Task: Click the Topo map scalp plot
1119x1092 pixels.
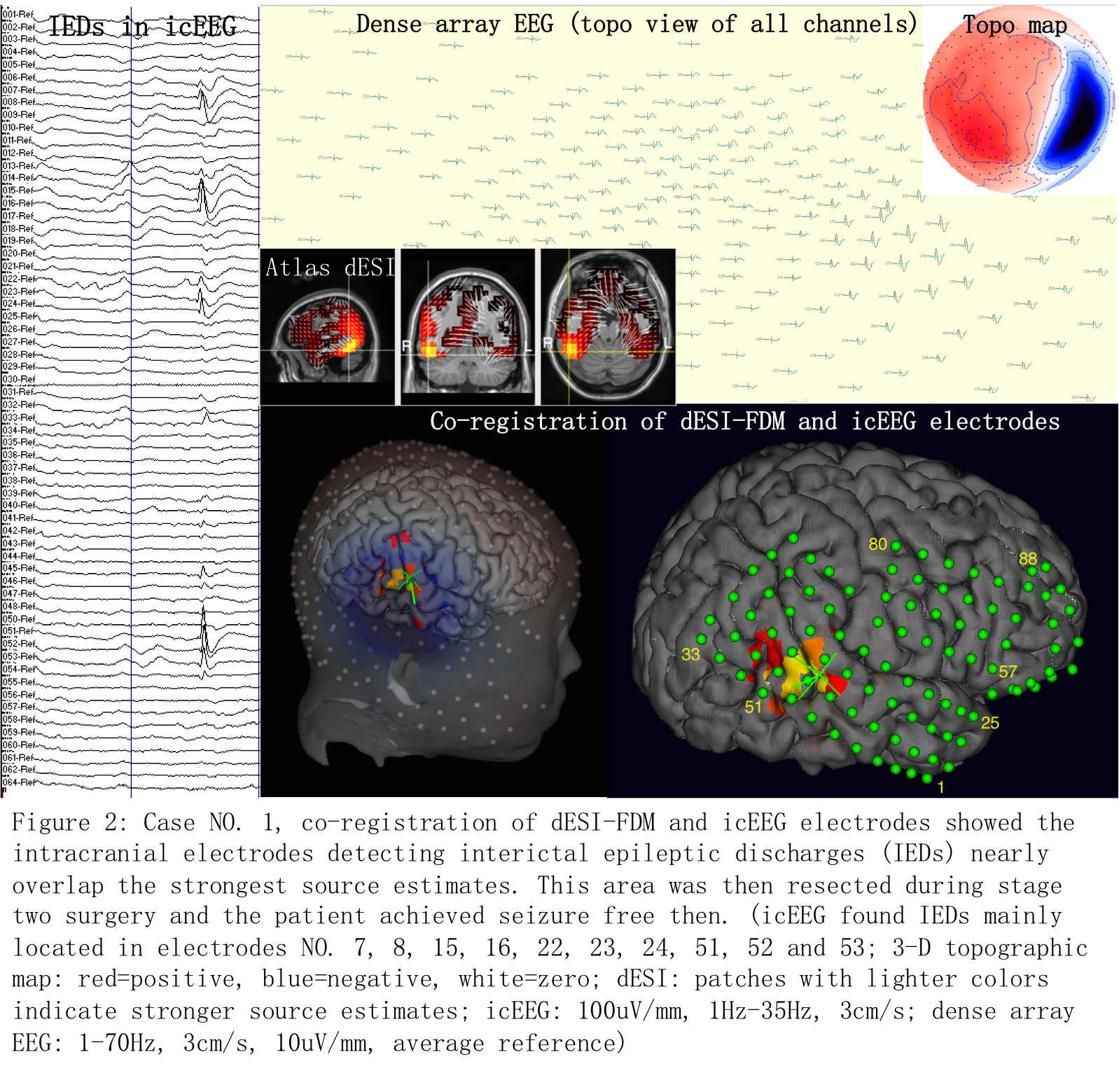Action: click(1018, 102)
